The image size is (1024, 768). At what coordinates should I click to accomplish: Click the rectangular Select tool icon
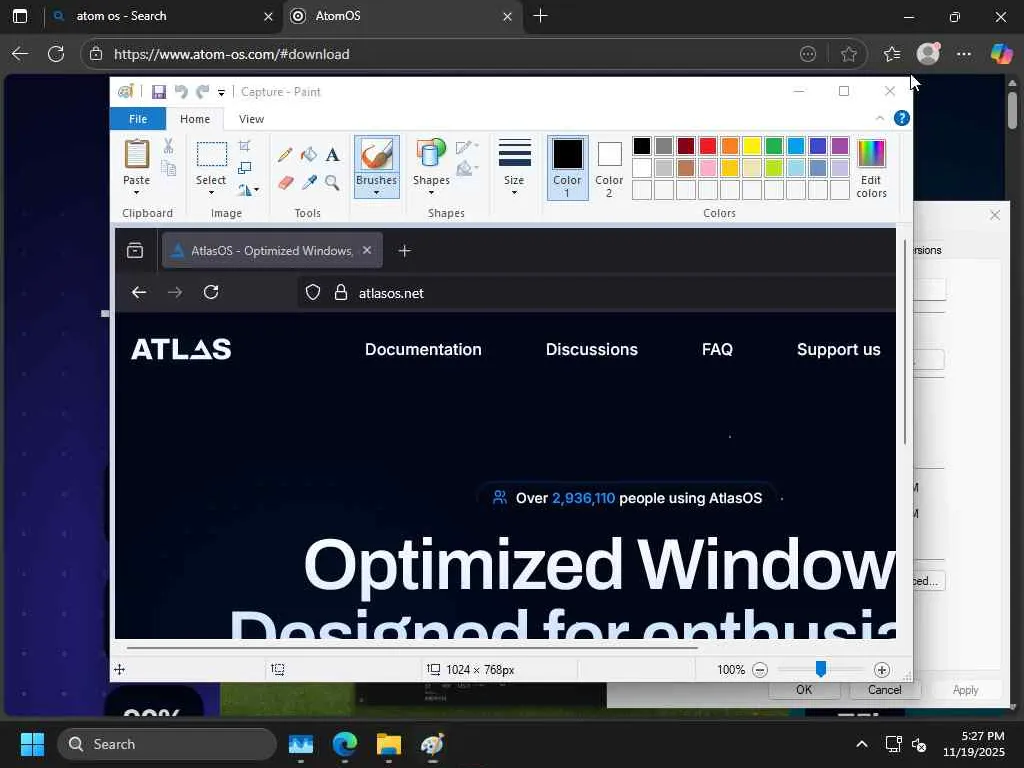point(212,155)
